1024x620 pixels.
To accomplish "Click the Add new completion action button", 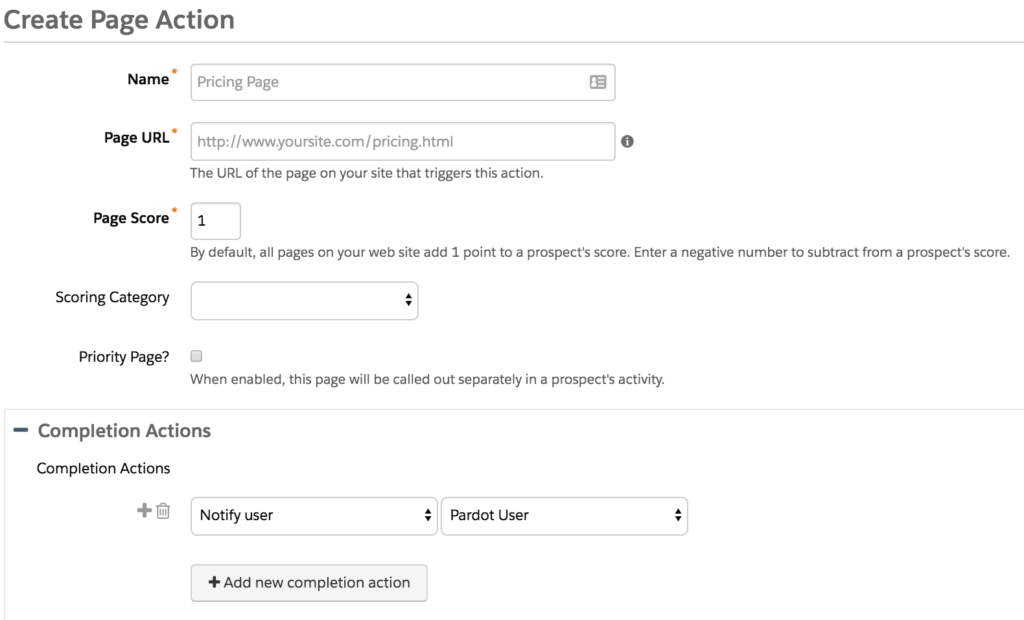I will tap(309, 582).
